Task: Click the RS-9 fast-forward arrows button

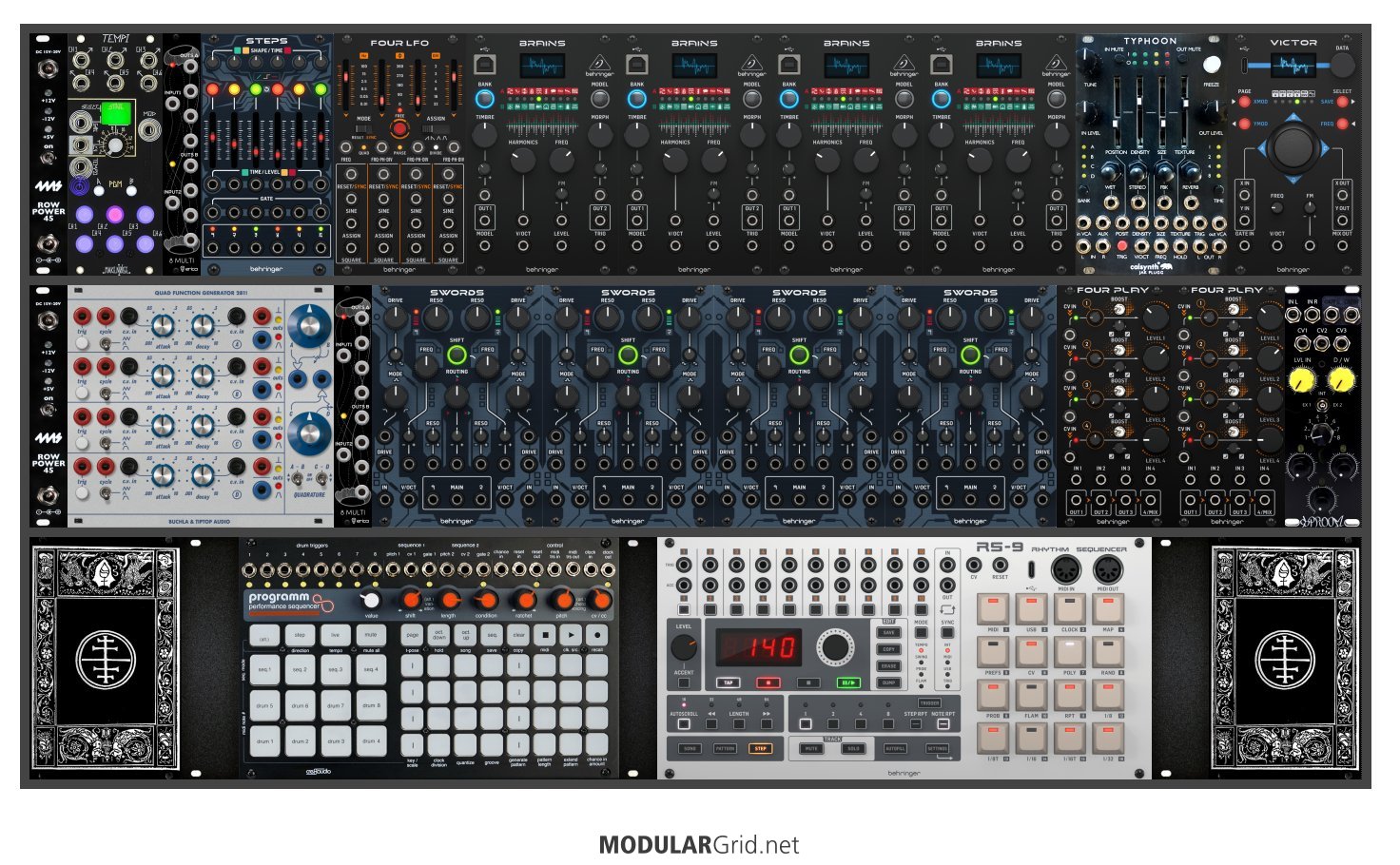Action: click(x=766, y=723)
